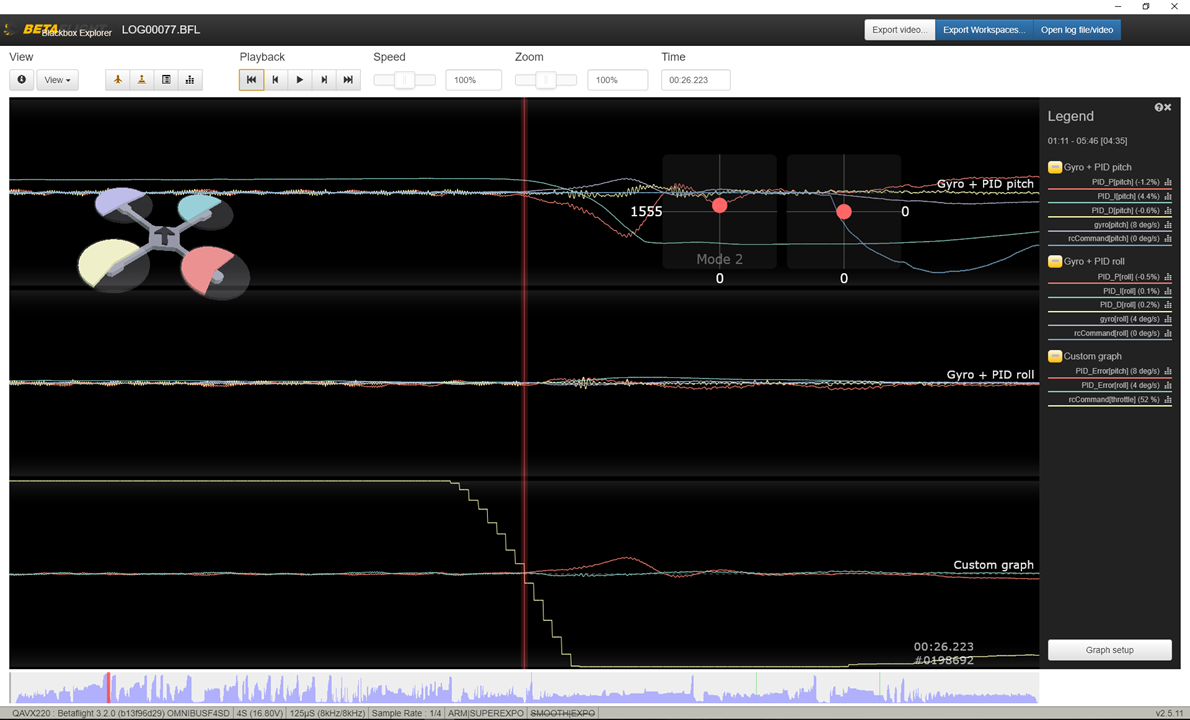Adjust the playback Speed slider
This screenshot has width=1190, height=720.
(404, 79)
